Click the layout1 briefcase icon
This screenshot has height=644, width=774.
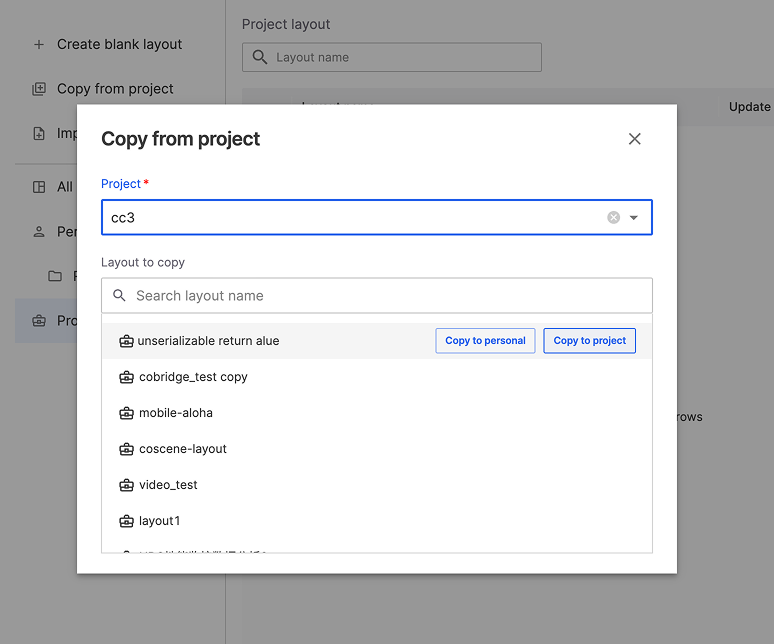coord(126,521)
